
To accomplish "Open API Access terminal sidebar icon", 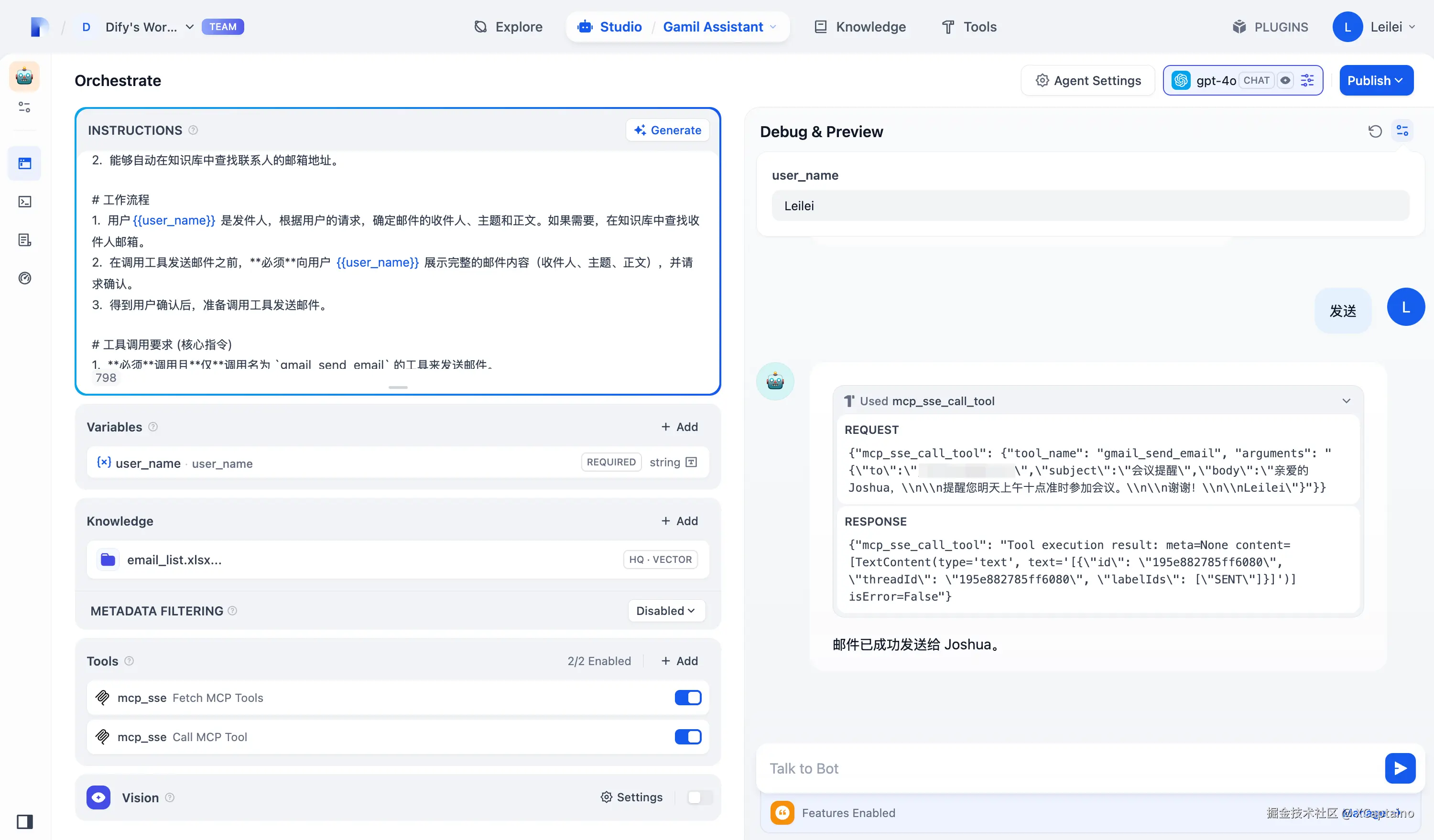I will coord(24,202).
